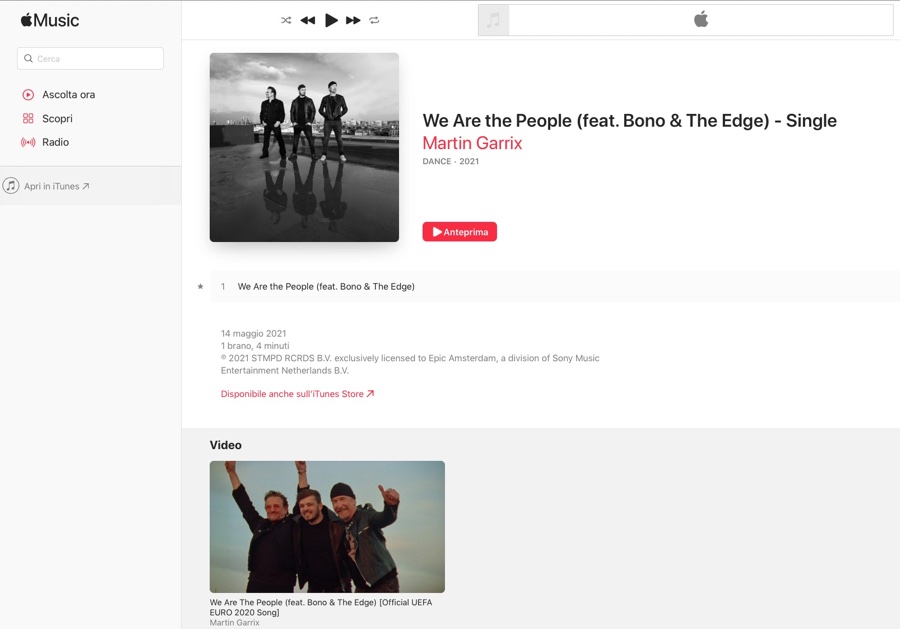Open the Martin Garrix artist page
This screenshot has height=629, width=900.
tap(472, 143)
